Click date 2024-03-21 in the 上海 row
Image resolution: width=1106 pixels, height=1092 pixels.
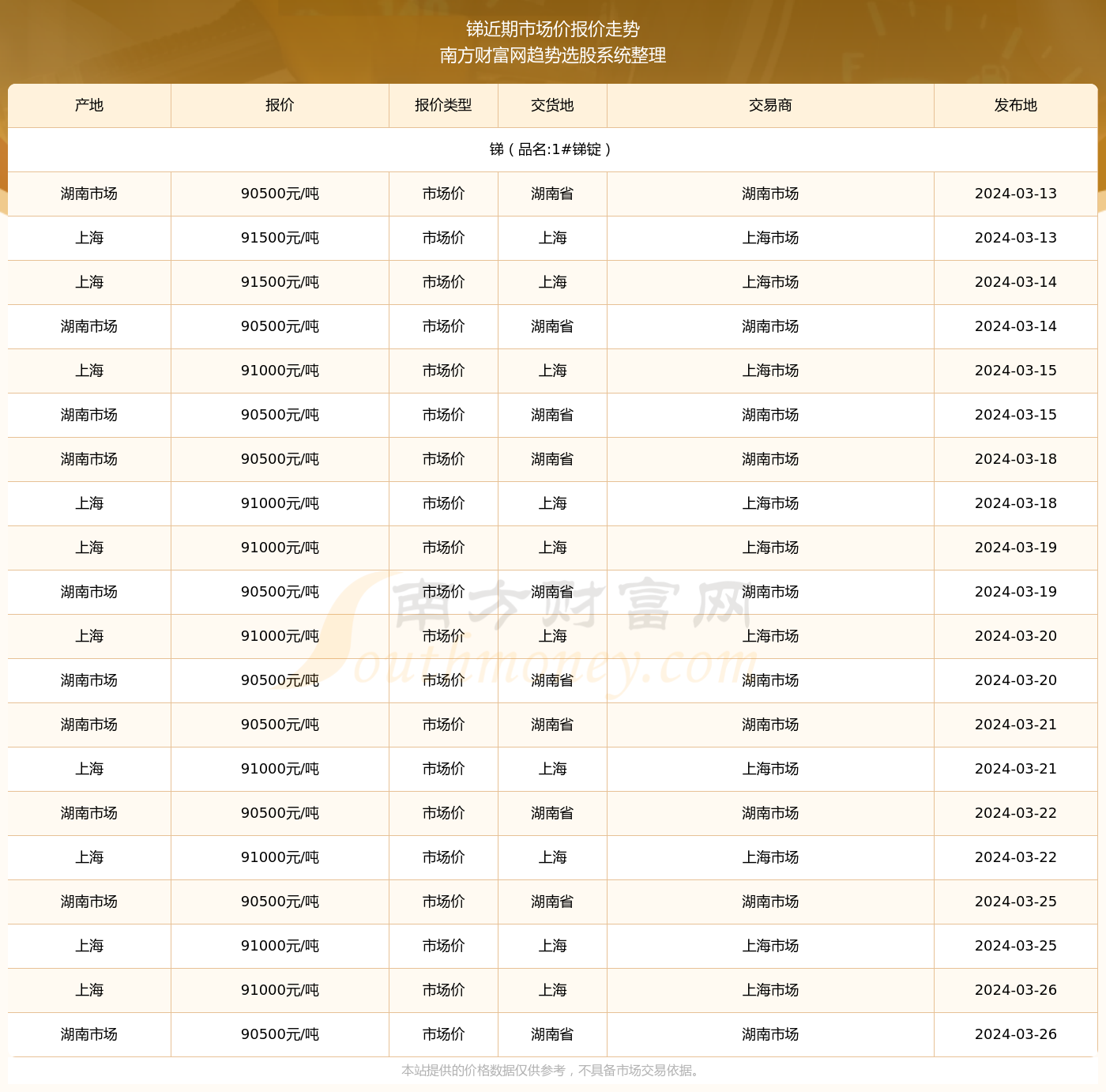click(x=1015, y=769)
